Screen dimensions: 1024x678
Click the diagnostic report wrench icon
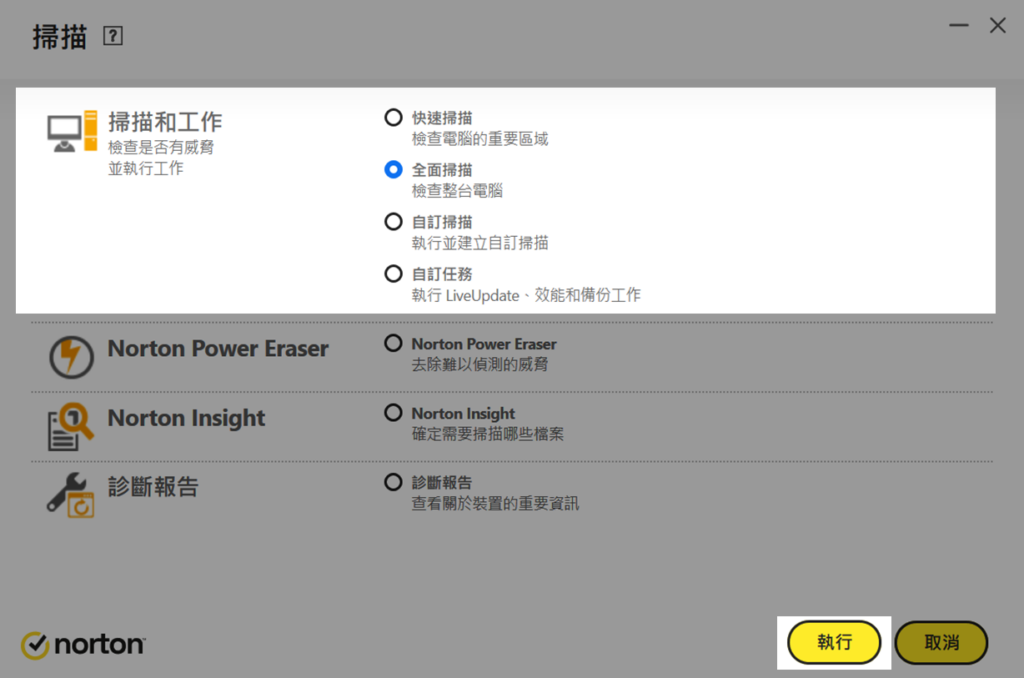[71, 495]
